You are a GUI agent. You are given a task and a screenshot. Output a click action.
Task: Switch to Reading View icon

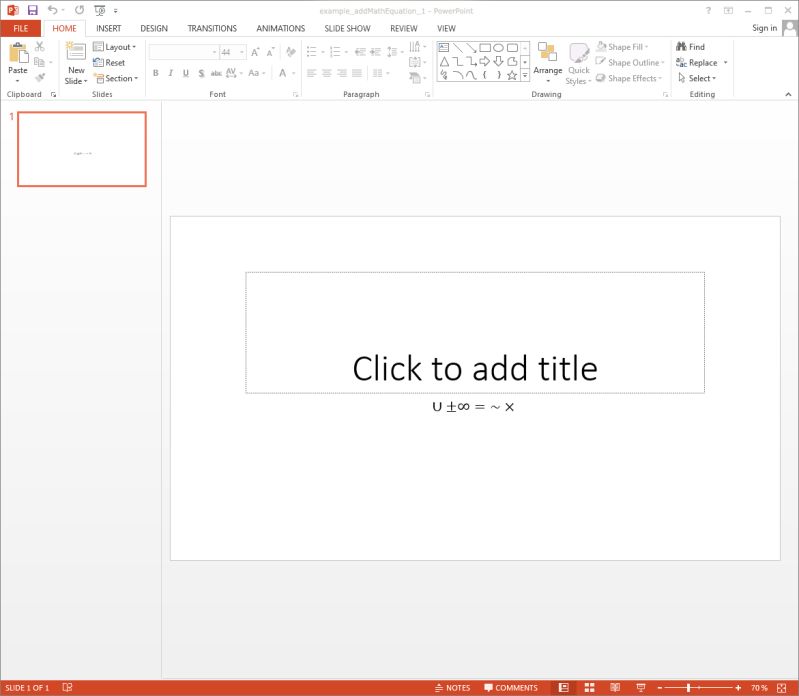pyautogui.click(x=615, y=687)
